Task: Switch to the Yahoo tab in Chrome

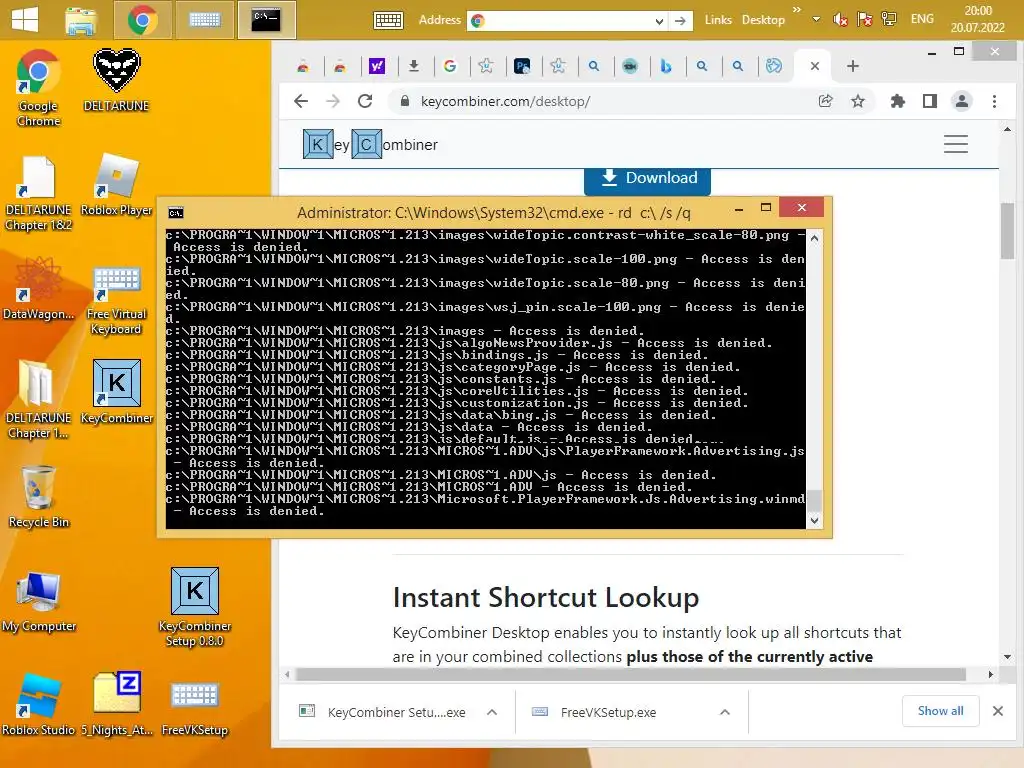Action: pos(377,66)
